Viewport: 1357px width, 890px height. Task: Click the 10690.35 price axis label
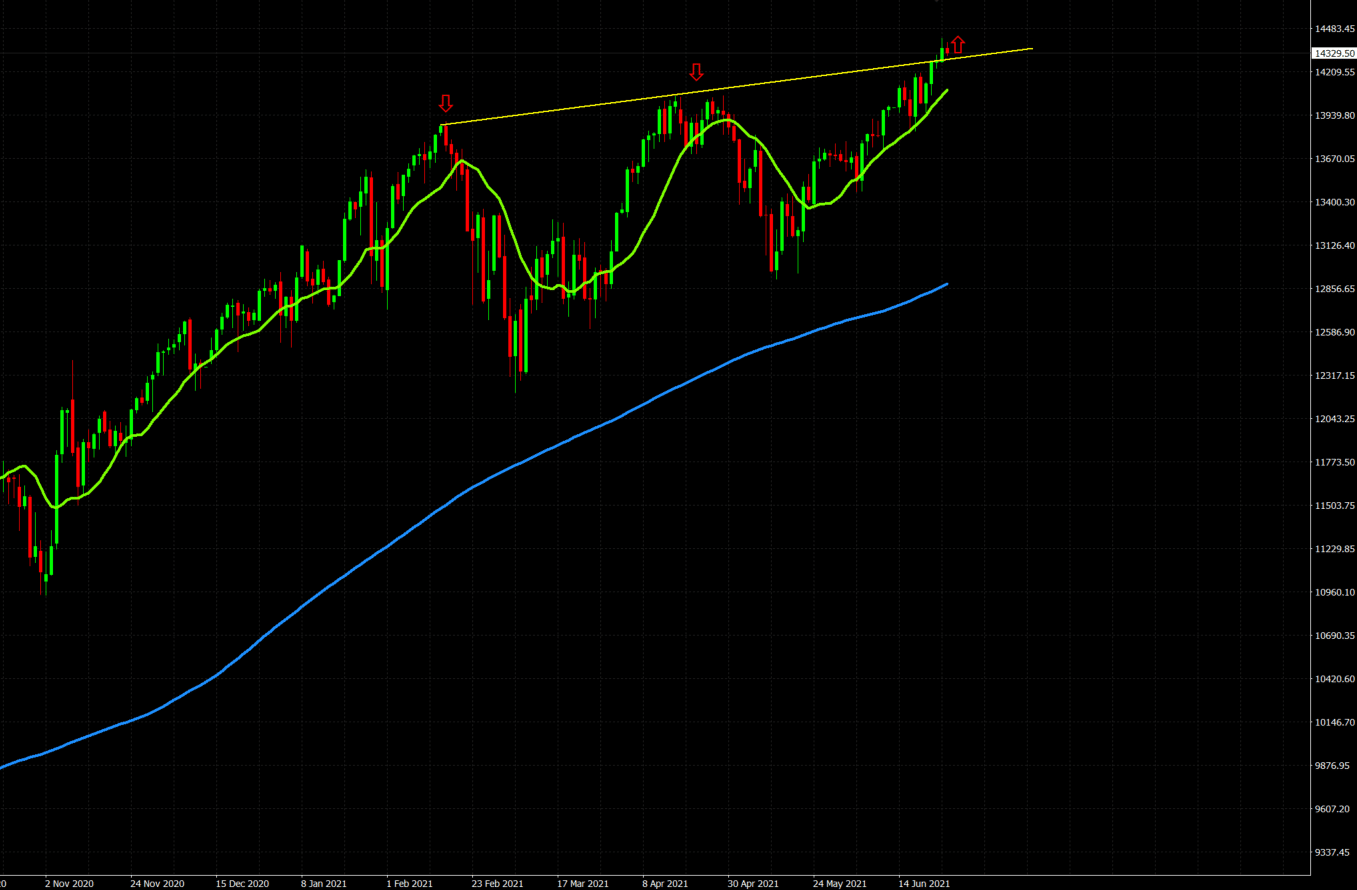(x=1334, y=636)
